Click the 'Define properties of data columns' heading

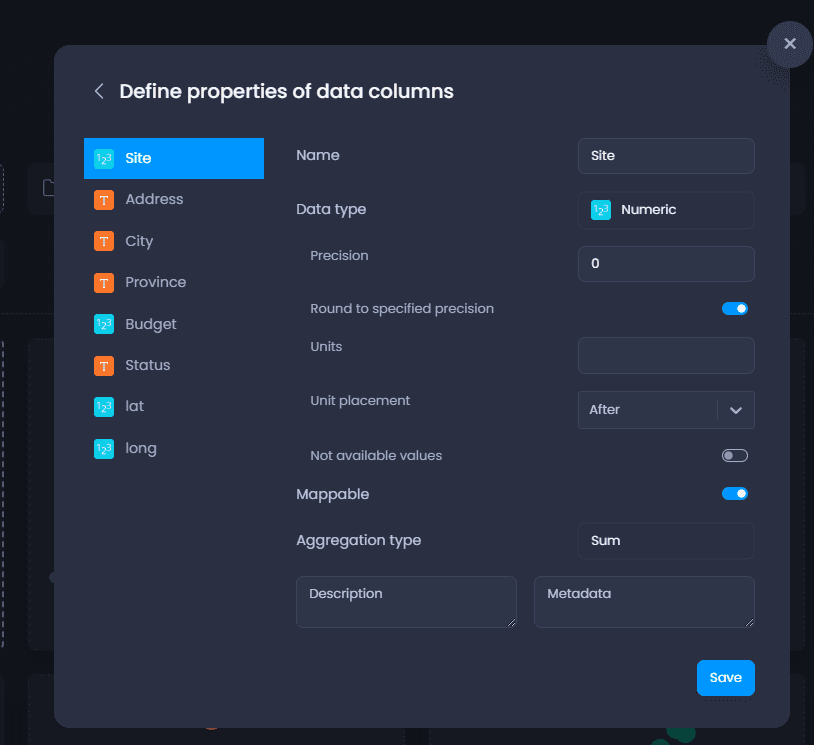click(x=287, y=91)
